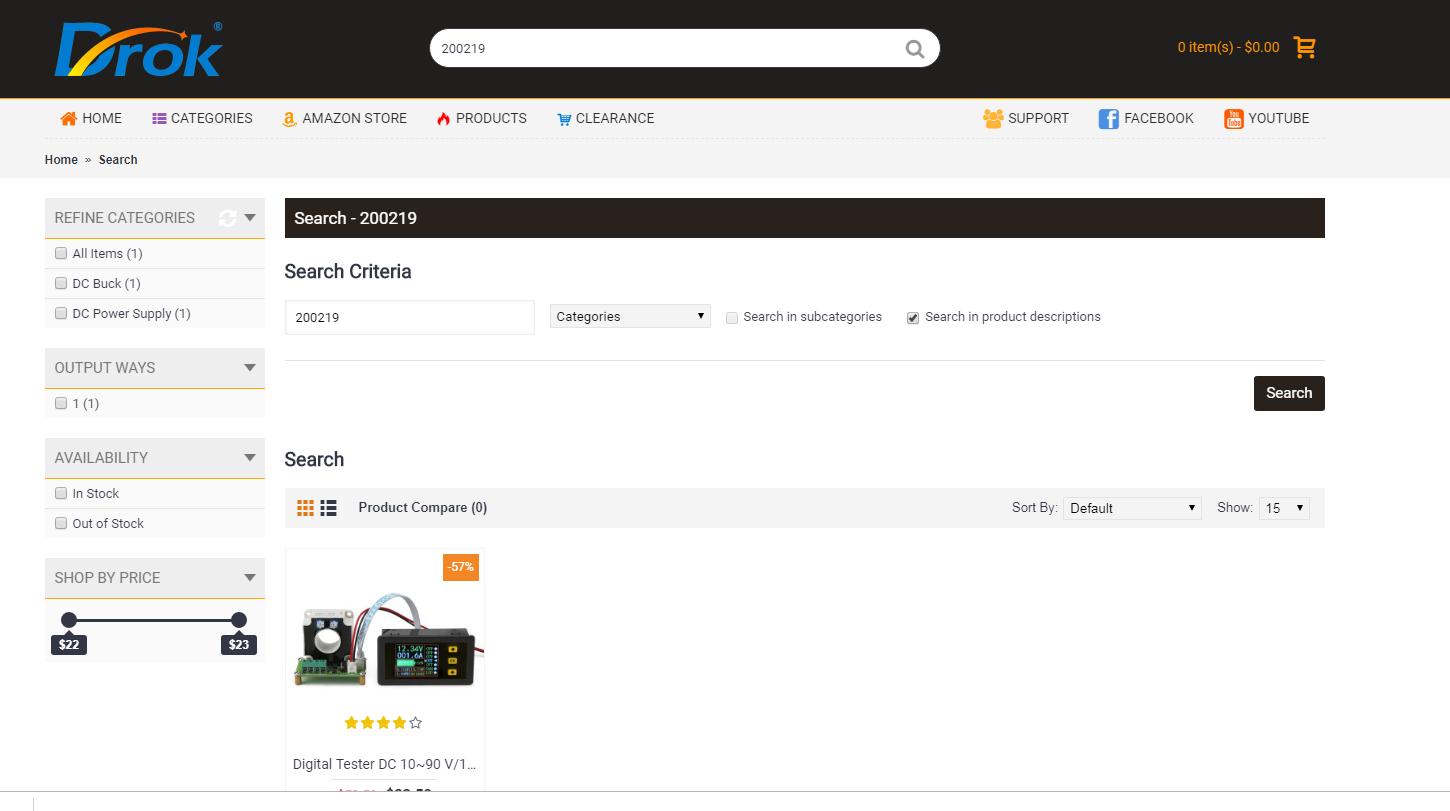Open the Clearance menu item
This screenshot has width=1450, height=811.
click(x=605, y=118)
